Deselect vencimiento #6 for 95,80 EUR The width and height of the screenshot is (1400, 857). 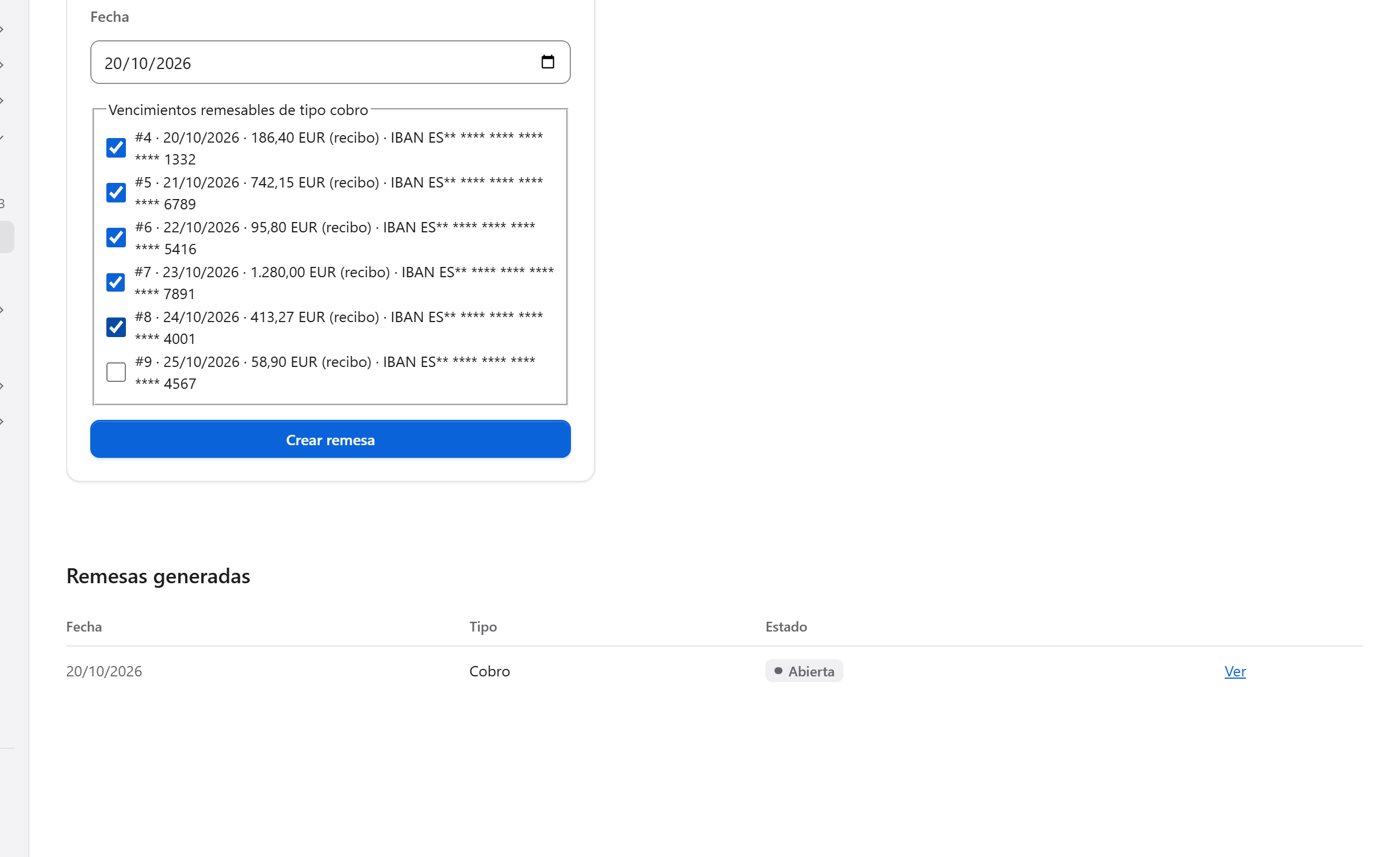tap(116, 238)
